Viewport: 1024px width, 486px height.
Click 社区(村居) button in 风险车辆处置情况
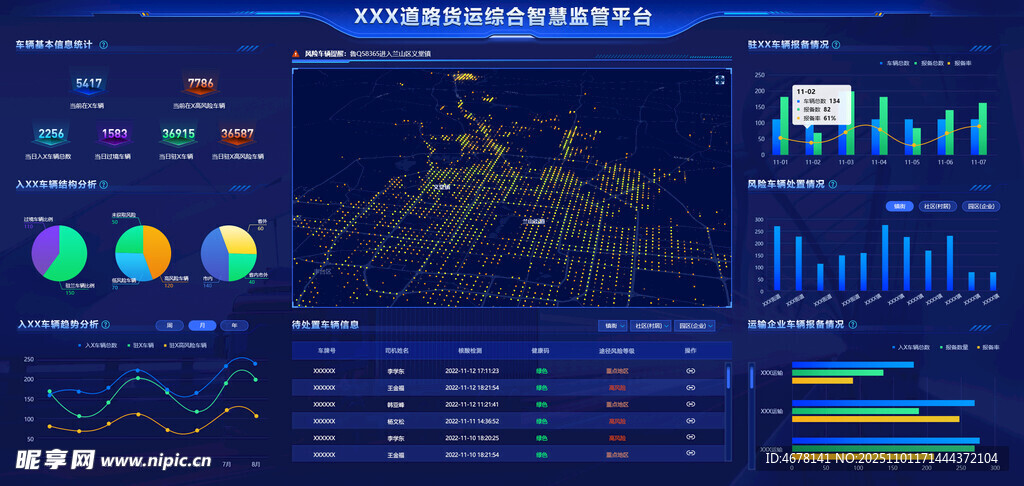tap(937, 207)
